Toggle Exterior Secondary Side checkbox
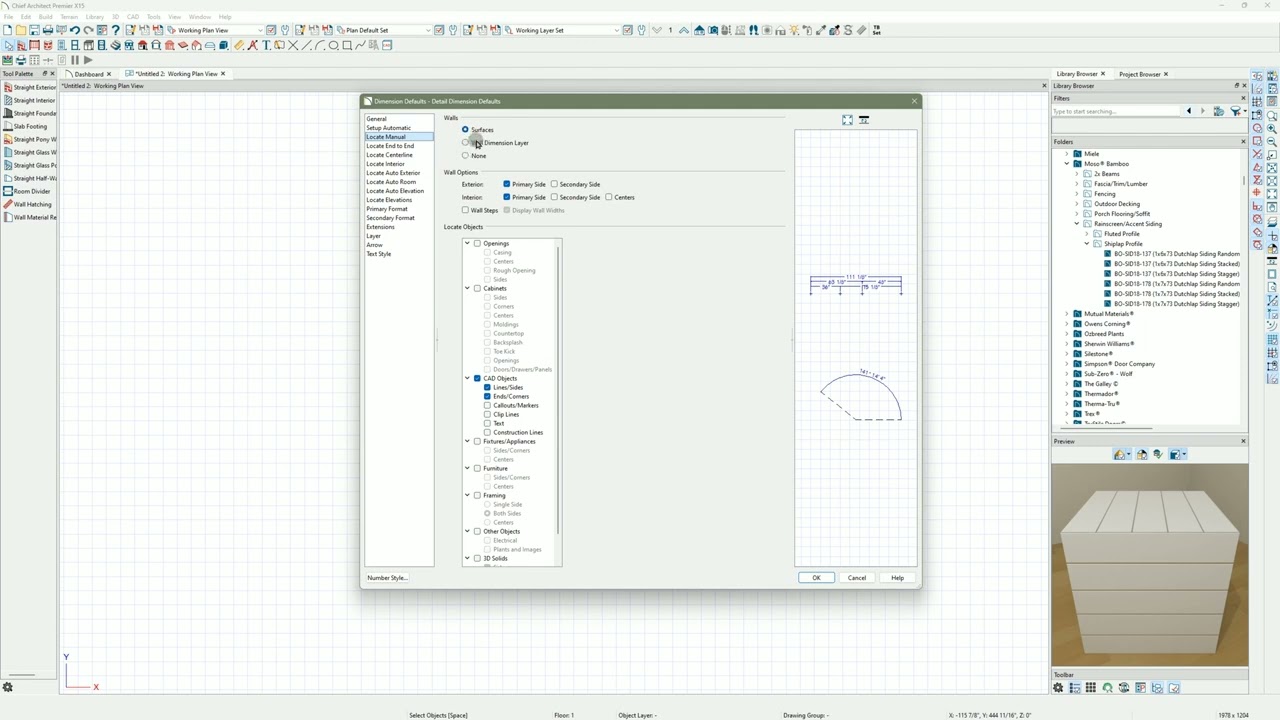 click(x=554, y=184)
